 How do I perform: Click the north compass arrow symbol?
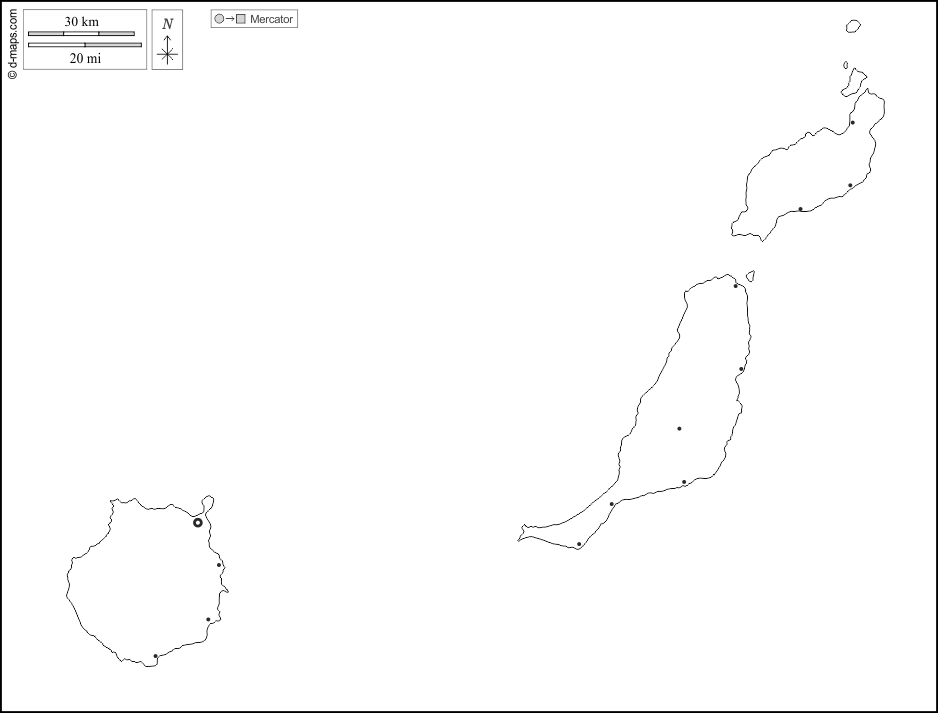168,48
